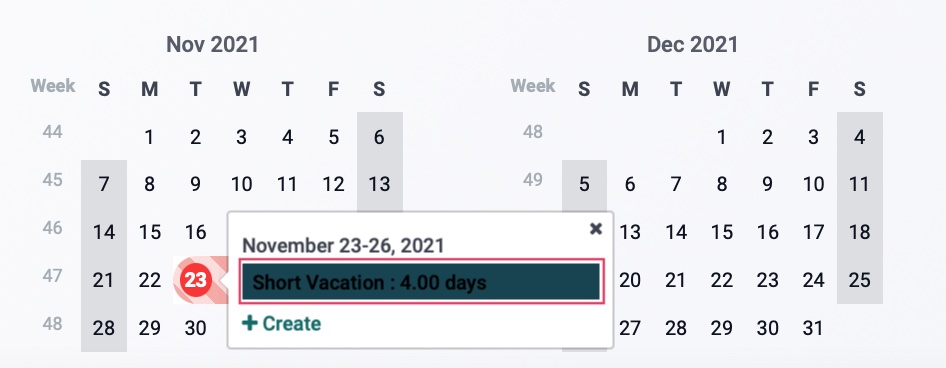The height and width of the screenshot is (368, 946).
Task: Pick November 15 in the calendar
Action: (150, 232)
